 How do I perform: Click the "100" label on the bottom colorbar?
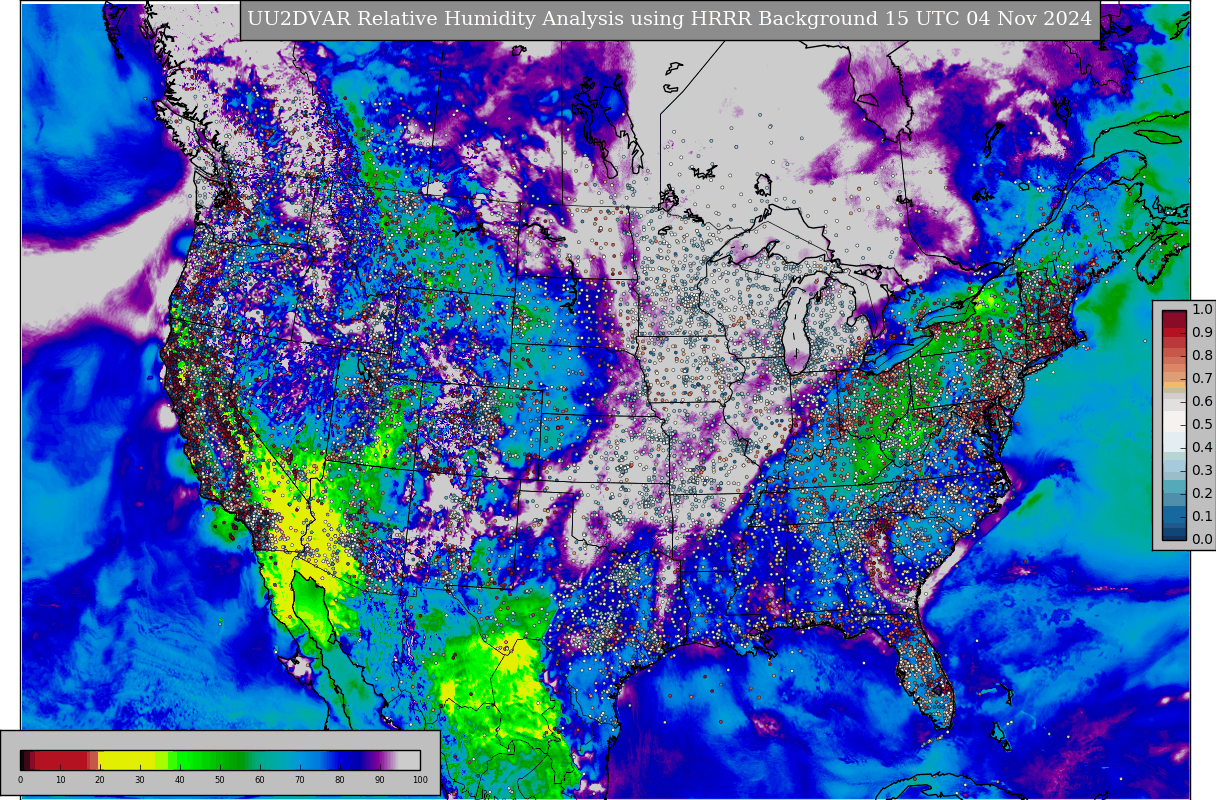[x=420, y=780]
